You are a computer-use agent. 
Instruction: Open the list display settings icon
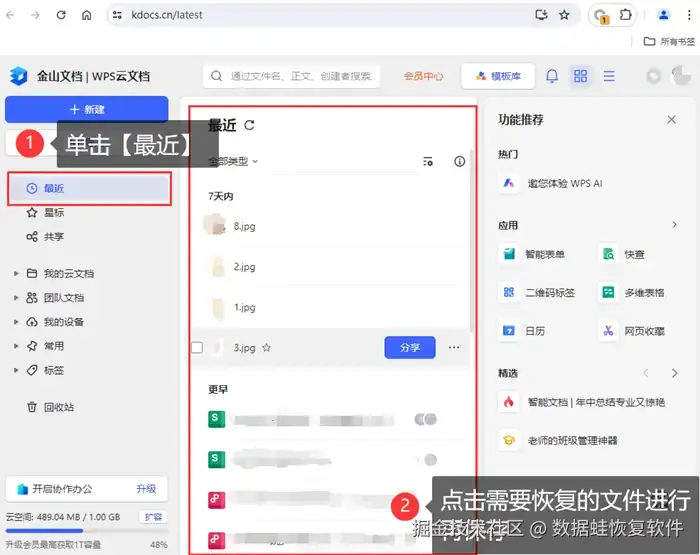428,161
